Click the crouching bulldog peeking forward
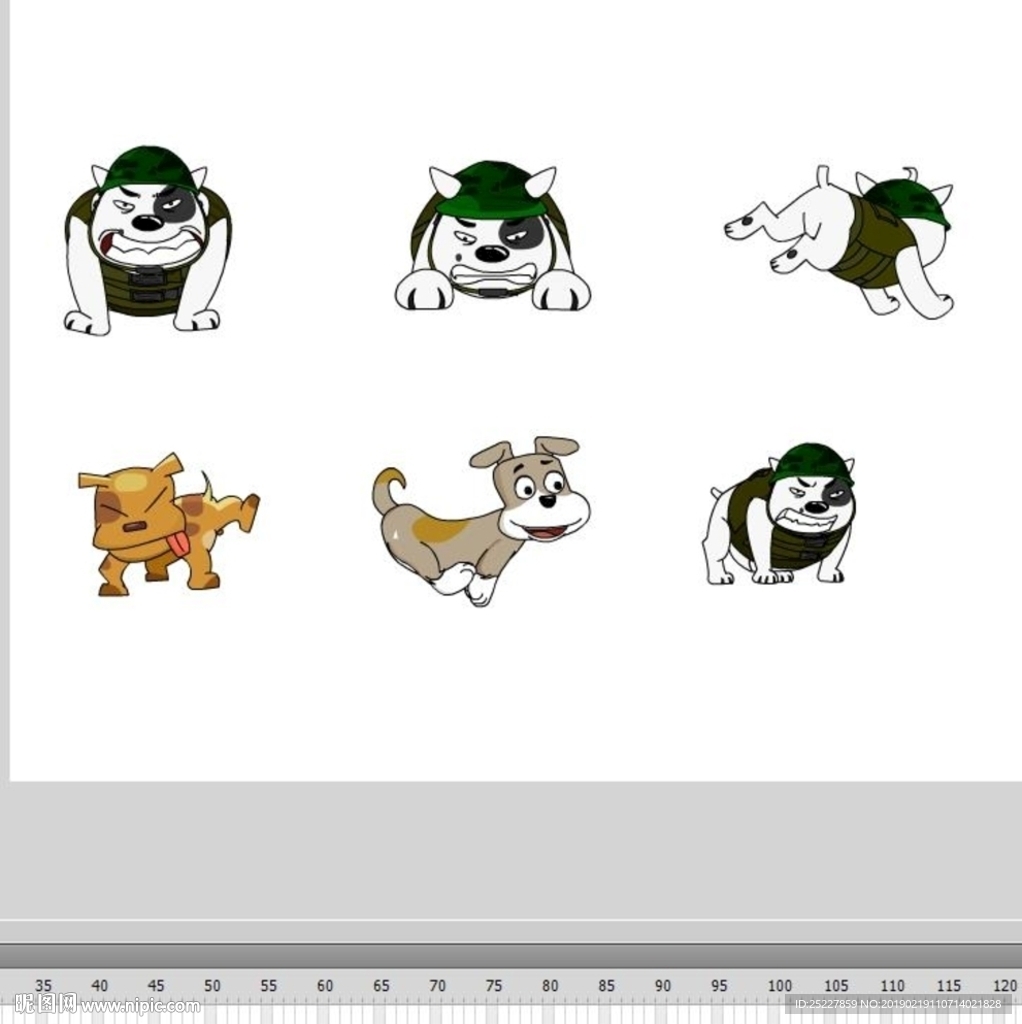This screenshot has width=1022, height=1024. (x=491, y=238)
